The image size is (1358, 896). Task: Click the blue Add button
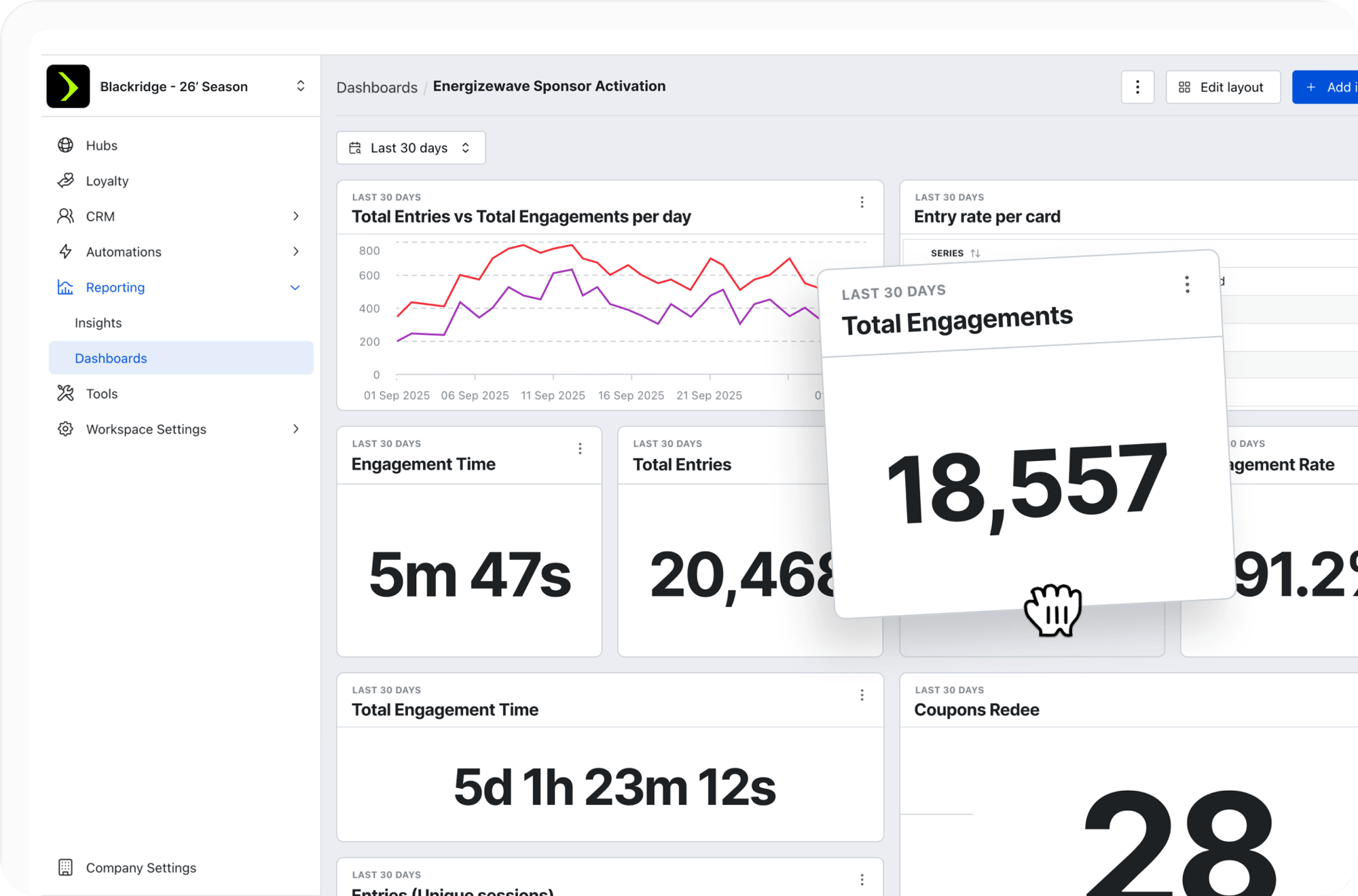tap(1325, 87)
